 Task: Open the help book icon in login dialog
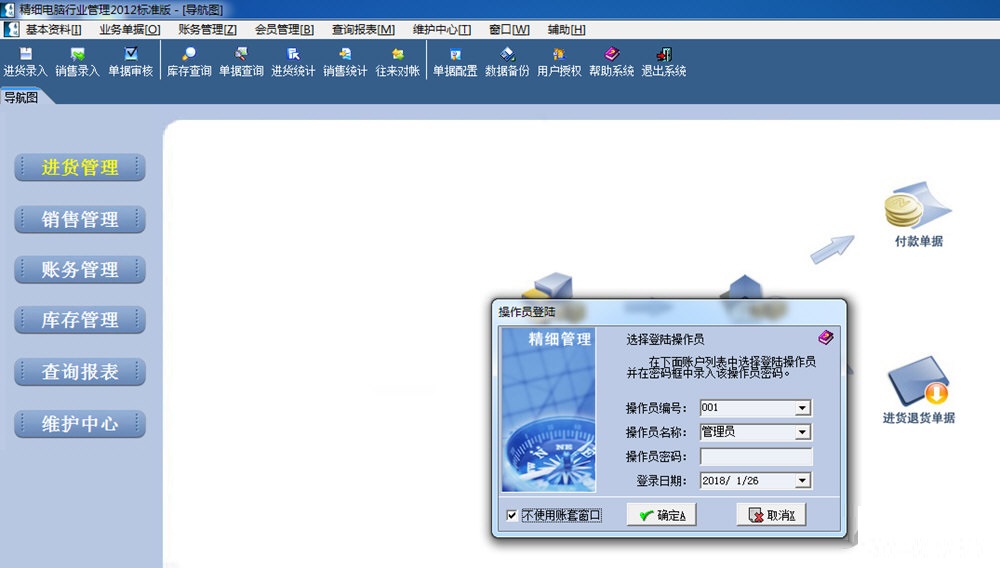click(826, 337)
